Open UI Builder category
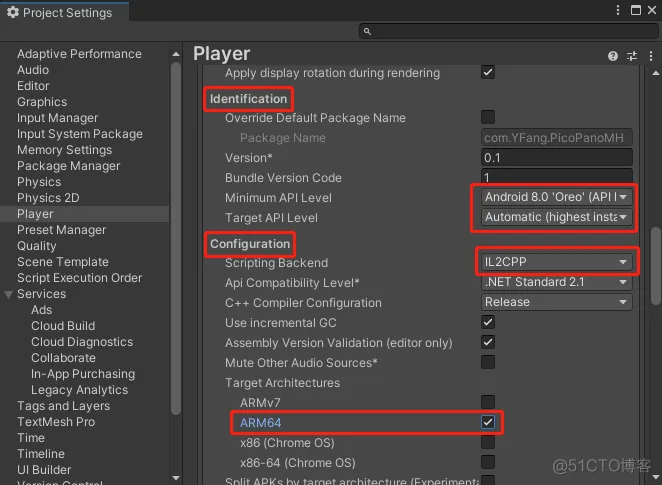Screen dimensions: 662x485 coord(44,470)
